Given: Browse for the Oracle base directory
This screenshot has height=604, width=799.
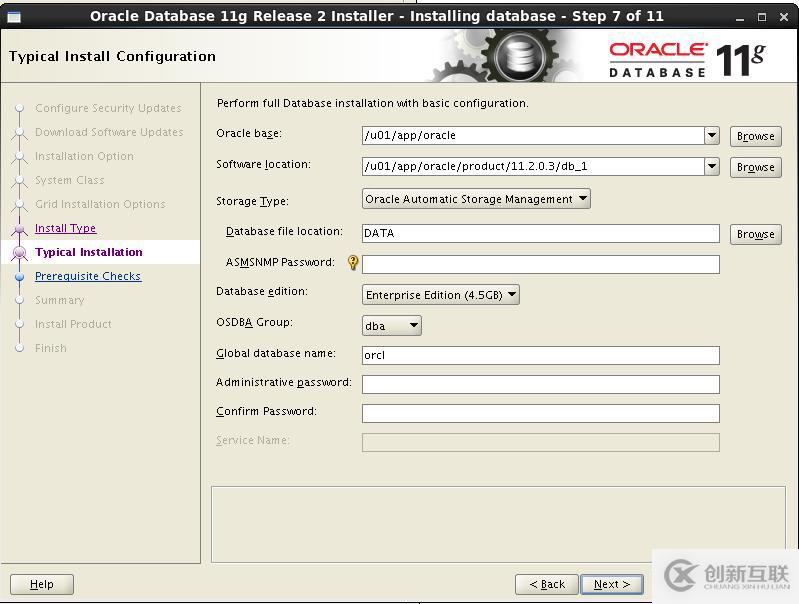Looking at the screenshot, I should coord(755,136).
